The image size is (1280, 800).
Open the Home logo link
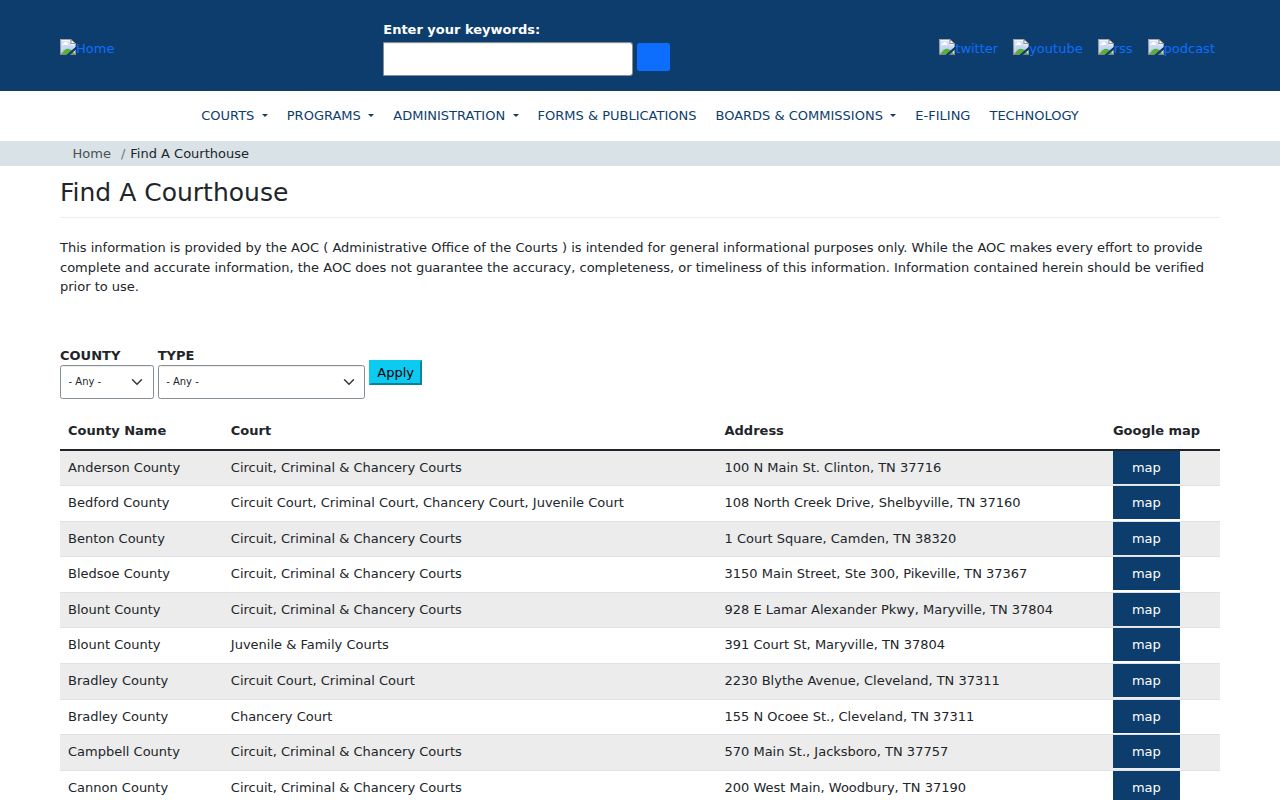pos(87,48)
